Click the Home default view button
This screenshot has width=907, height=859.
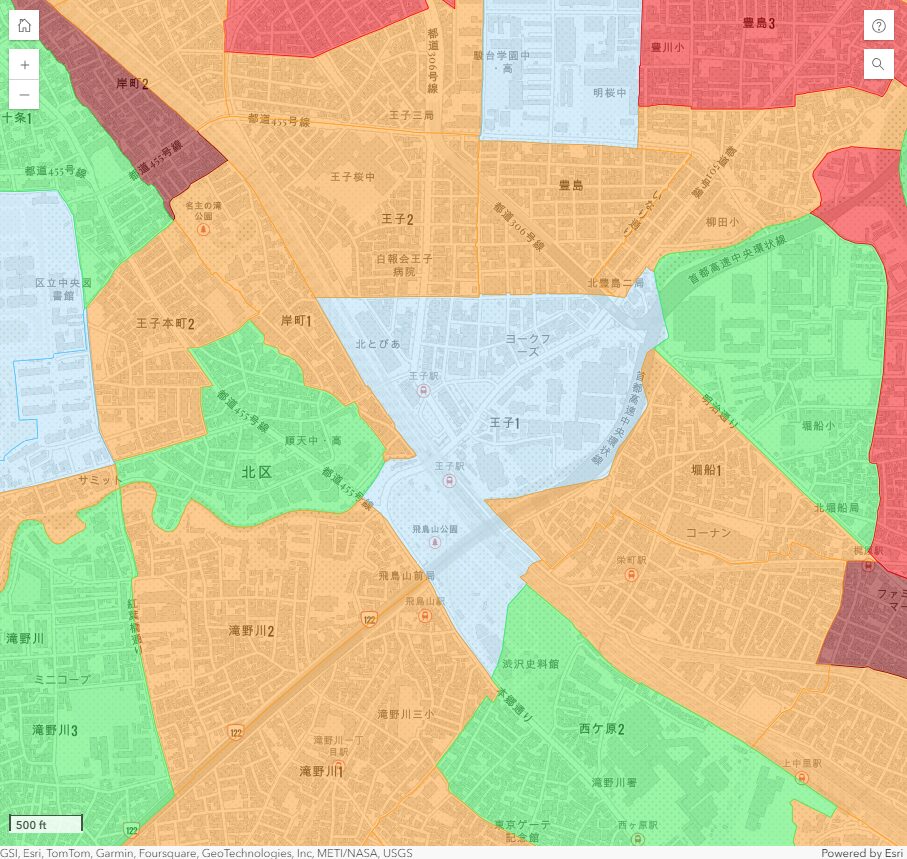coord(24,26)
